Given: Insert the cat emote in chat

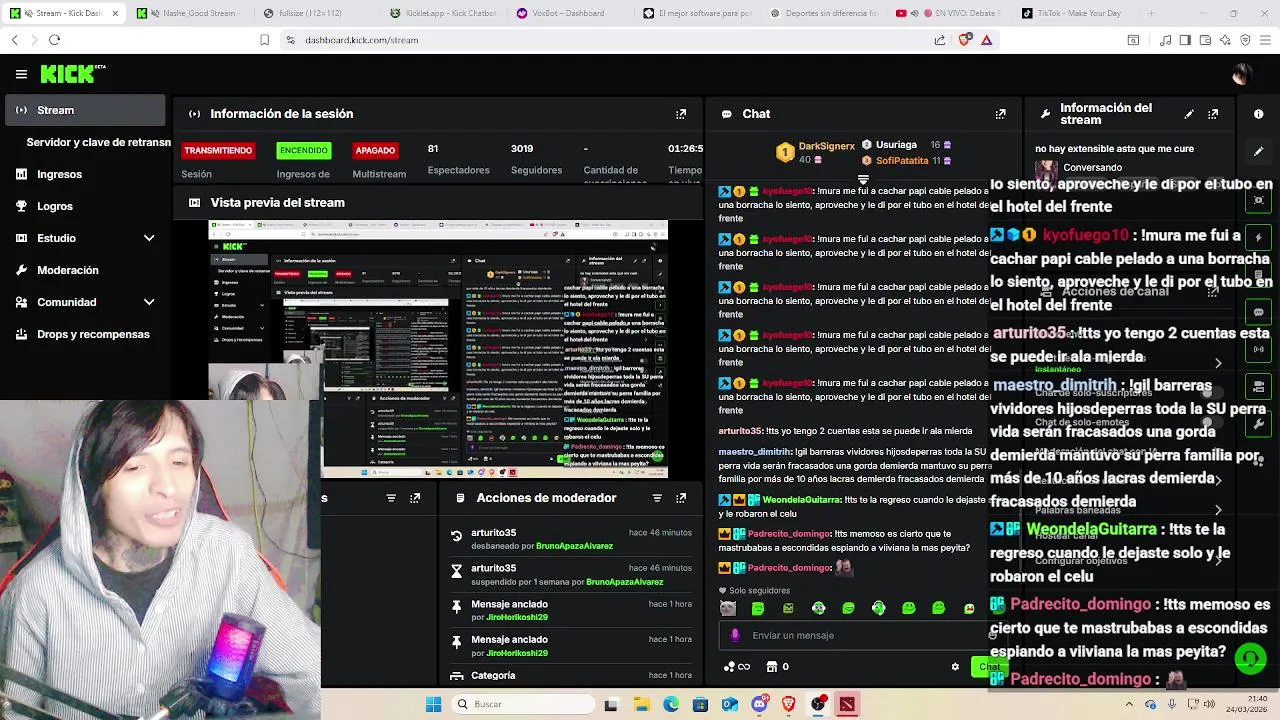Looking at the screenshot, I should click(728, 608).
